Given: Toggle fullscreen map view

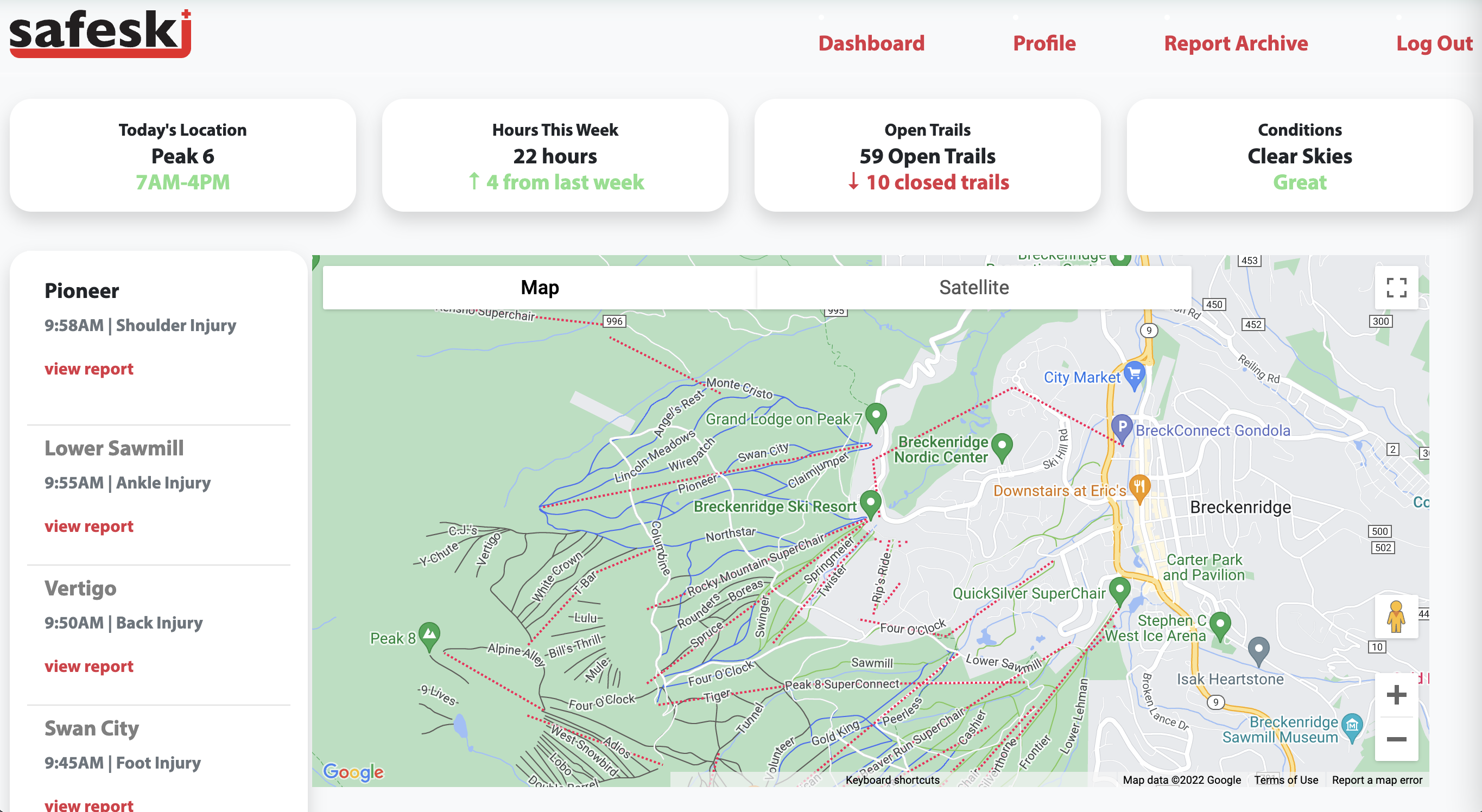Looking at the screenshot, I should point(1396,288).
